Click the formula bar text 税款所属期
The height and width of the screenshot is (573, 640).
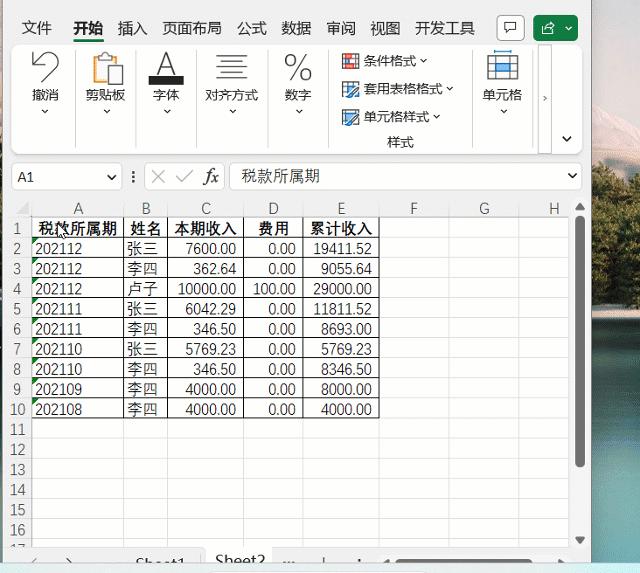280,176
